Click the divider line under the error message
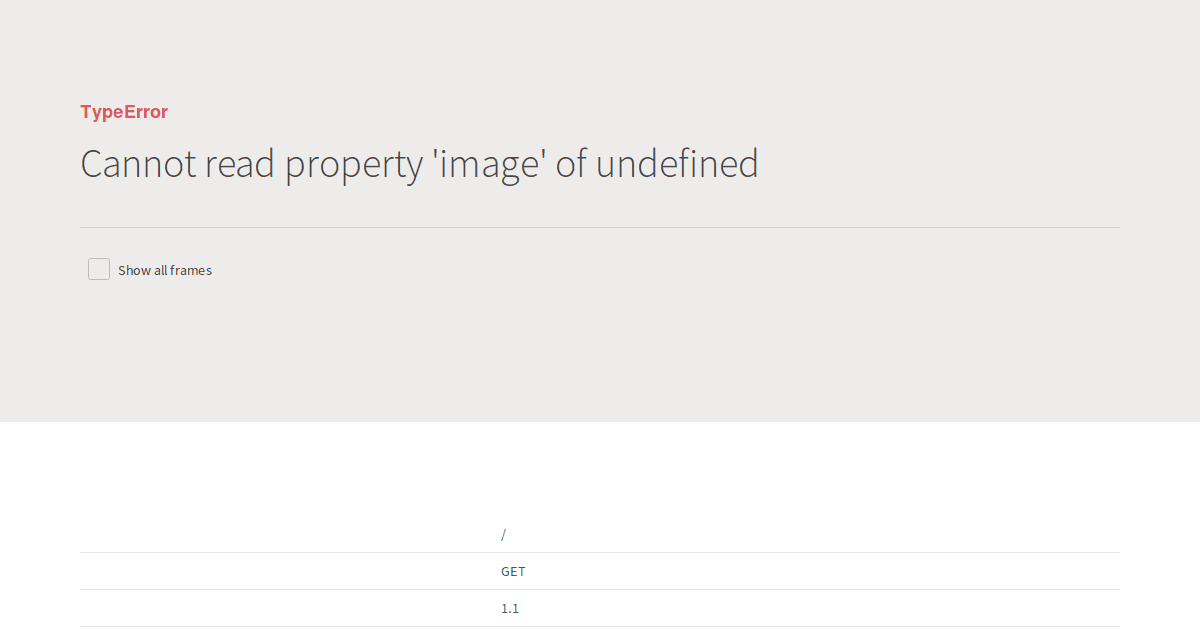This screenshot has height=630, width=1200. pos(600,228)
